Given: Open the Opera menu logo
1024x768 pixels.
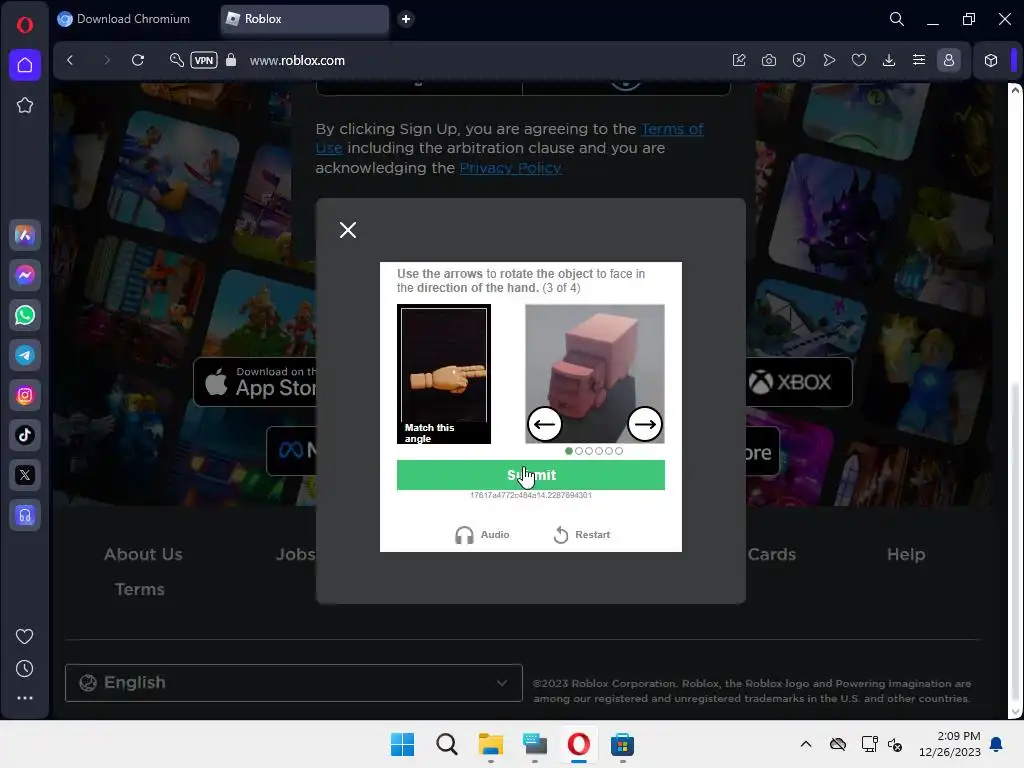Looking at the screenshot, I should [25, 25].
